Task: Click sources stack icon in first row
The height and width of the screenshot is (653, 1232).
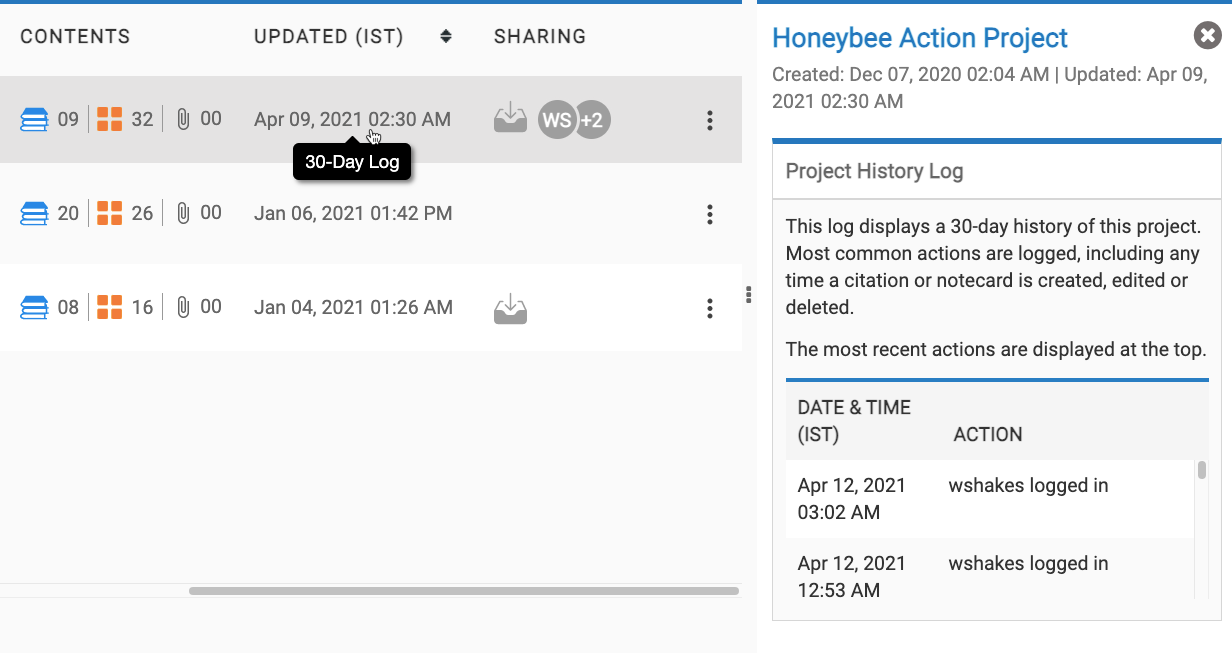Action: pyautogui.click(x=34, y=120)
